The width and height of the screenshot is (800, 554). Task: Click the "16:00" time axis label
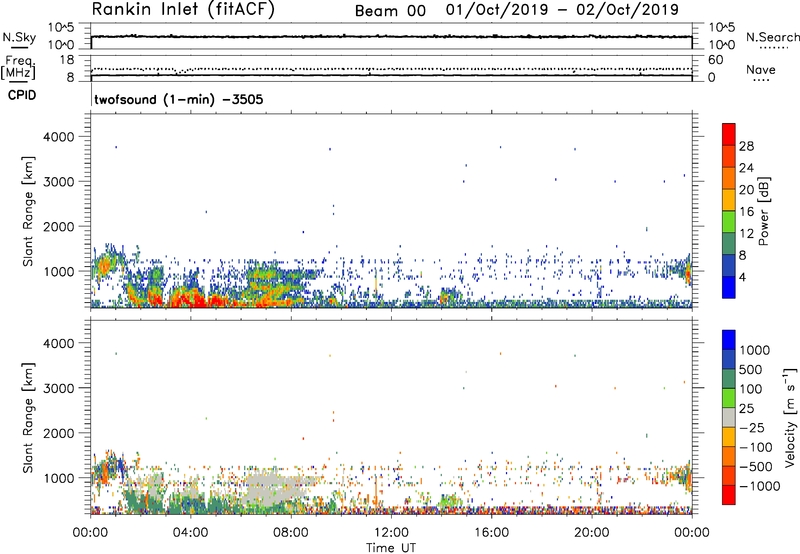[x=491, y=533]
